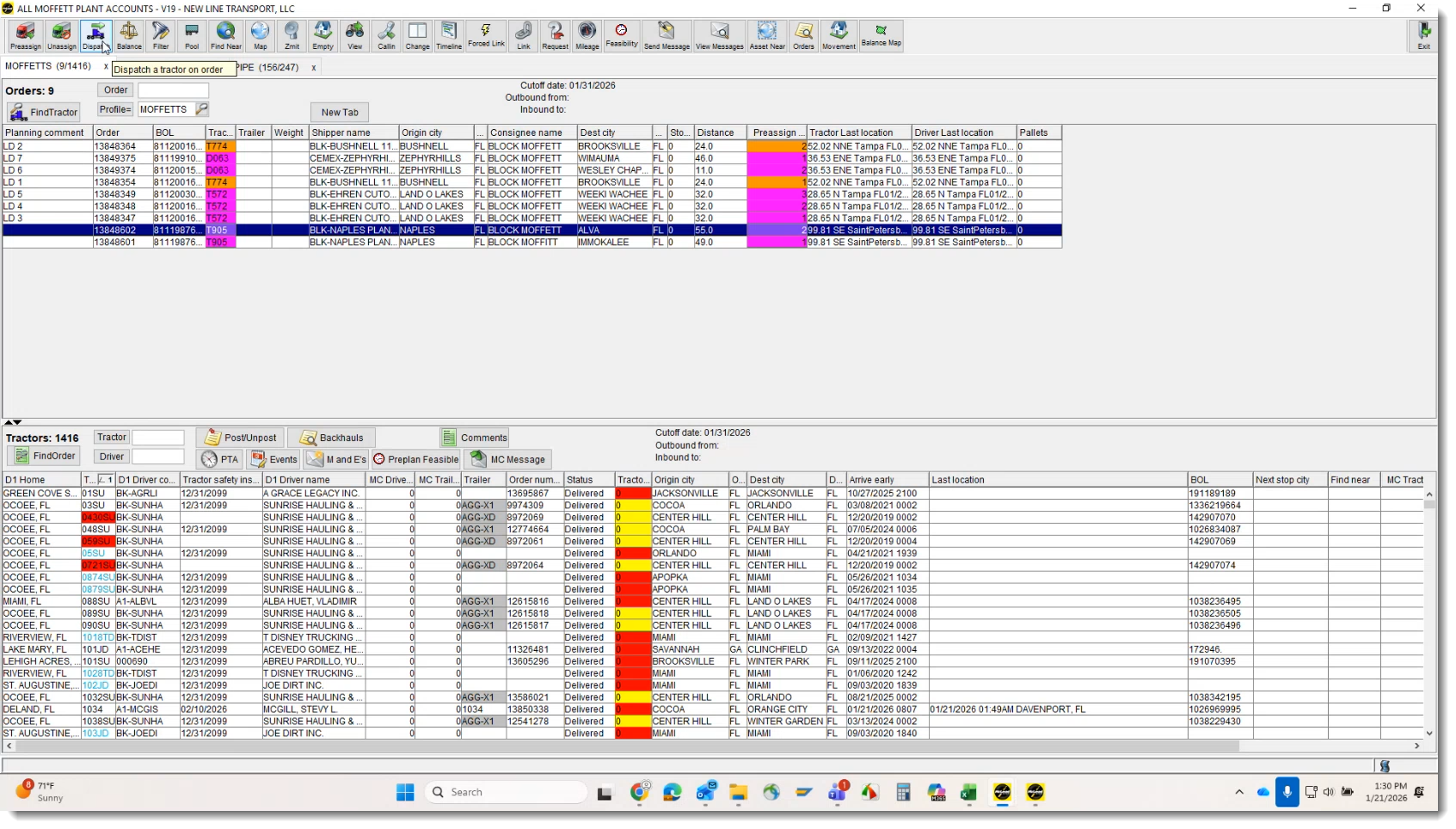
Task: Launch the Find Near tool
Action: point(226,36)
